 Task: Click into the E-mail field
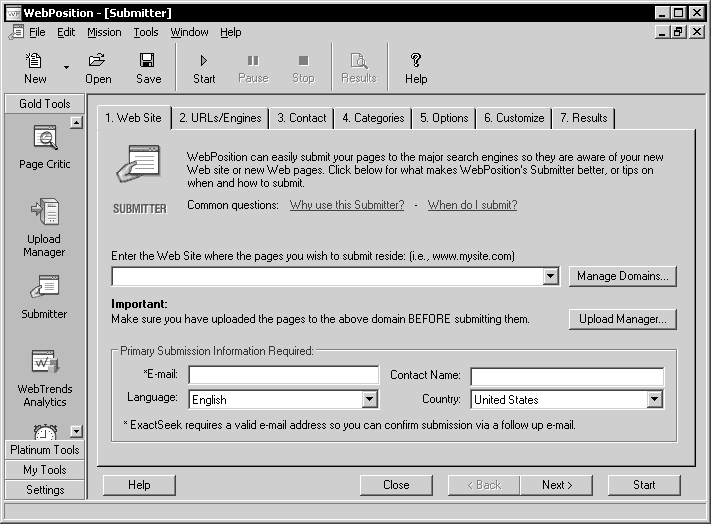click(283, 375)
